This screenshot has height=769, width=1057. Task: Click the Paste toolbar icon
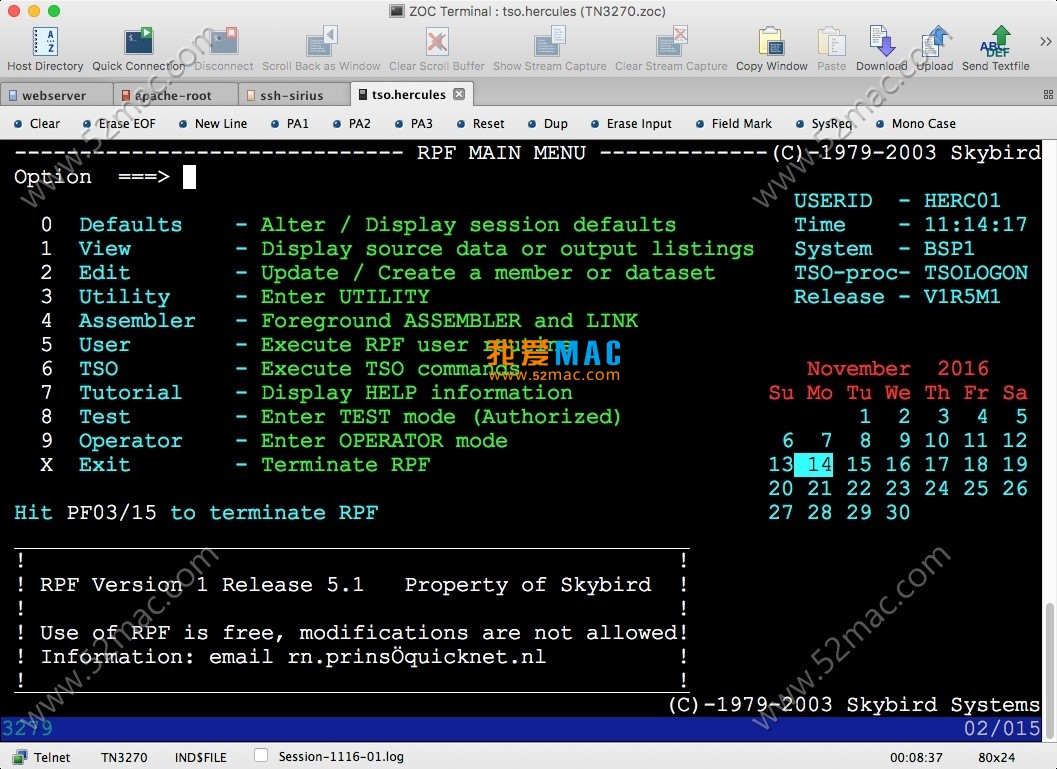pos(831,42)
